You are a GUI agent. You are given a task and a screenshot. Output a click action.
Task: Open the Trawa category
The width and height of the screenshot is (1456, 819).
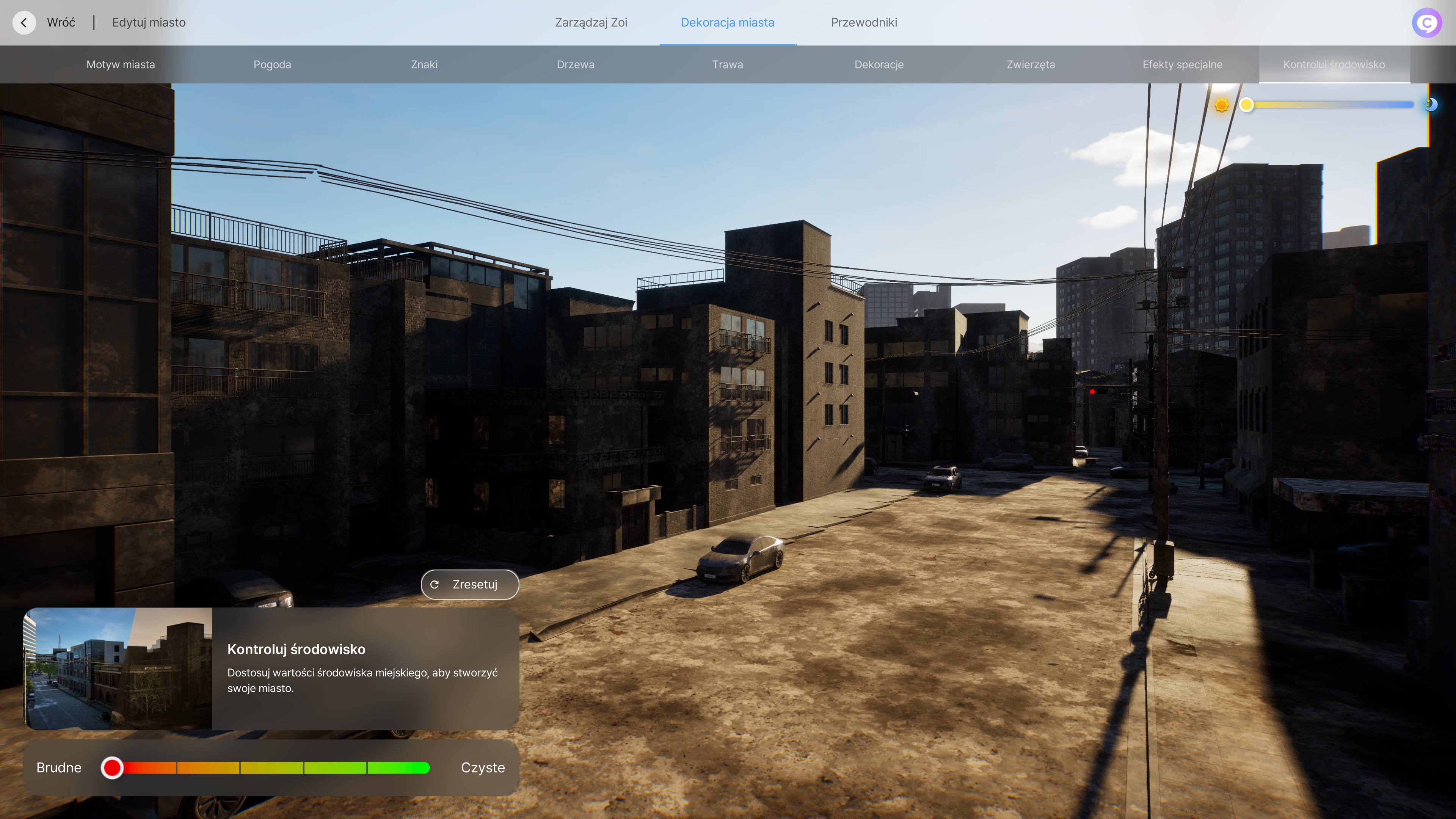coord(728,64)
